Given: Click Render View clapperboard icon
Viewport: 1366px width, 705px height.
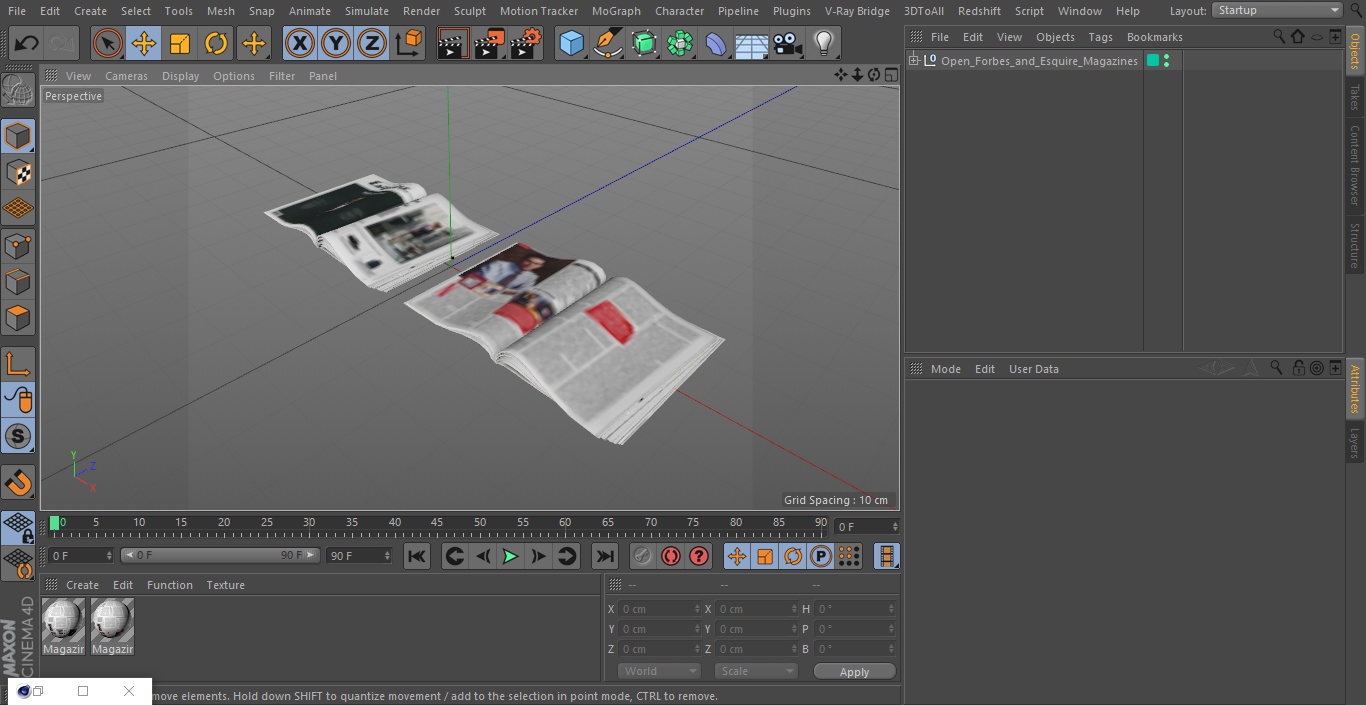Looking at the screenshot, I should [453, 43].
